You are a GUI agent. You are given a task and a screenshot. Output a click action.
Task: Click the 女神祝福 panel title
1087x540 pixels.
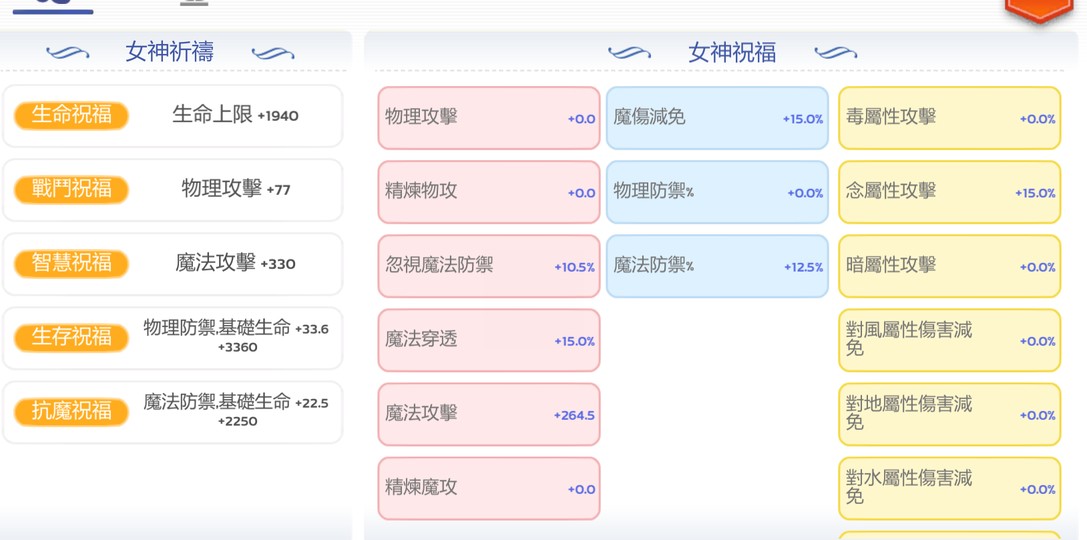732,53
